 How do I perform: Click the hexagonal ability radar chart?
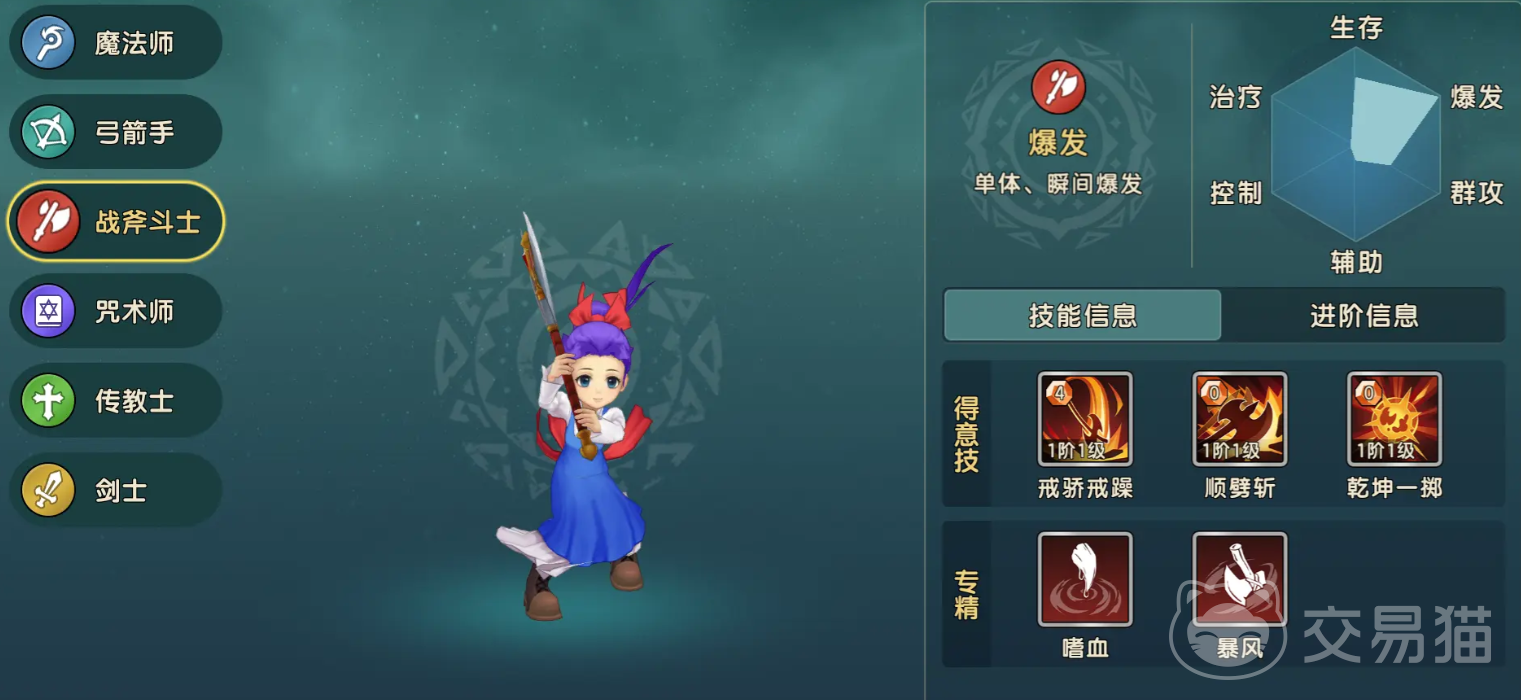[1356, 144]
